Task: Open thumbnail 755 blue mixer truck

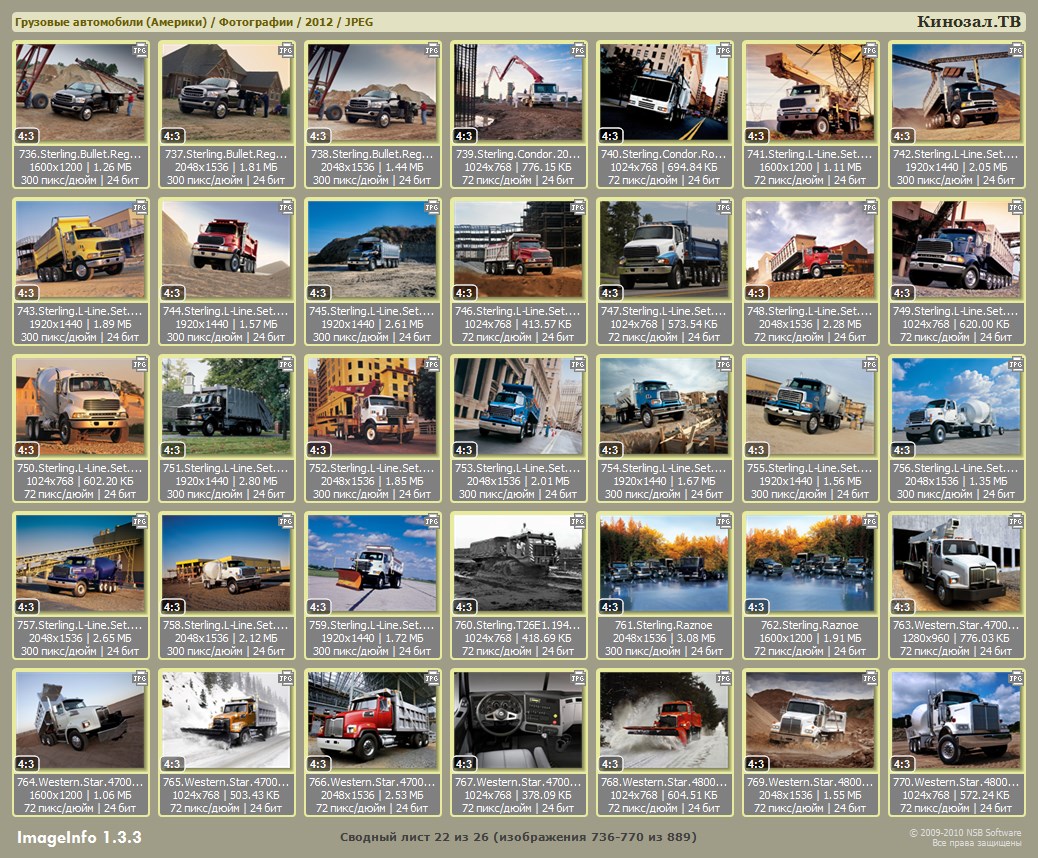Action: coord(810,407)
